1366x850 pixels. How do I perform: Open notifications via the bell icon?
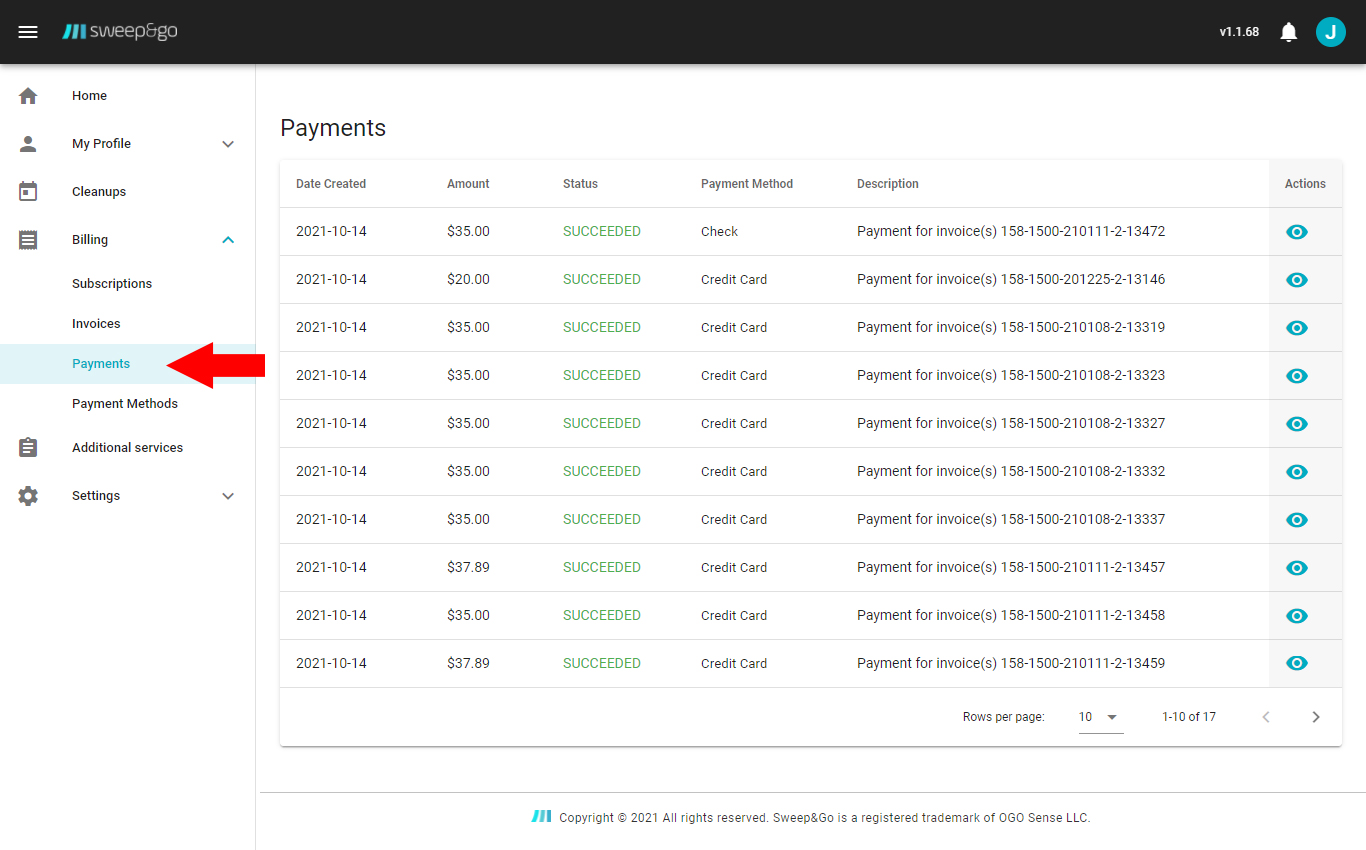tap(1288, 31)
